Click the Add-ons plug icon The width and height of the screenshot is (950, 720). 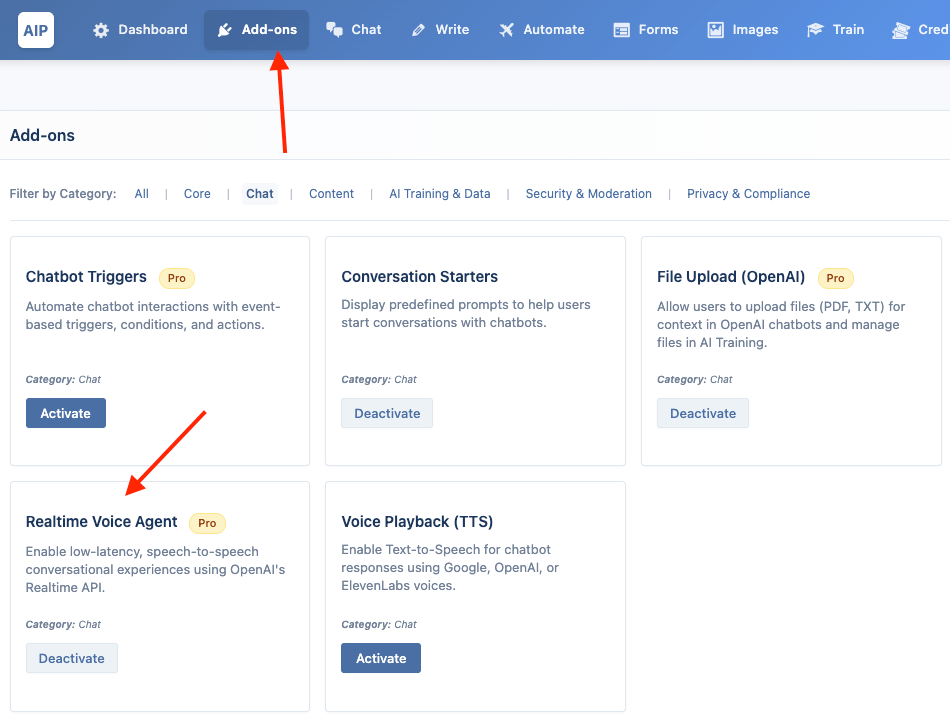[225, 30]
